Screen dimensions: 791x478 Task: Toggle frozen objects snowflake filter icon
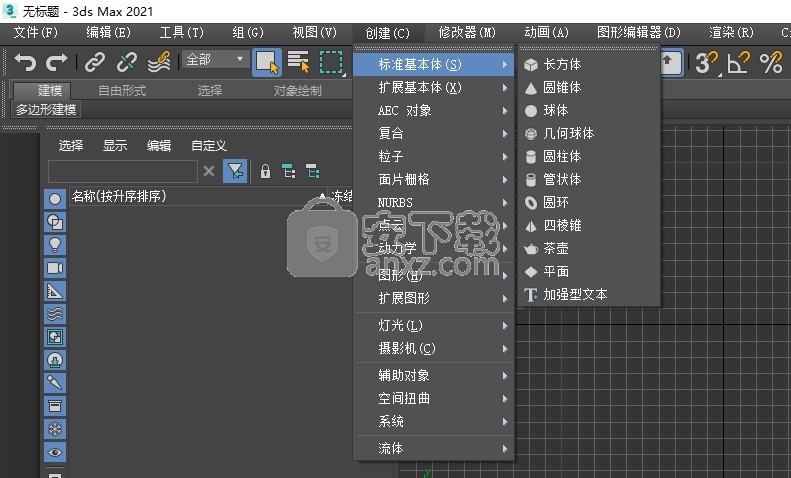(55, 429)
